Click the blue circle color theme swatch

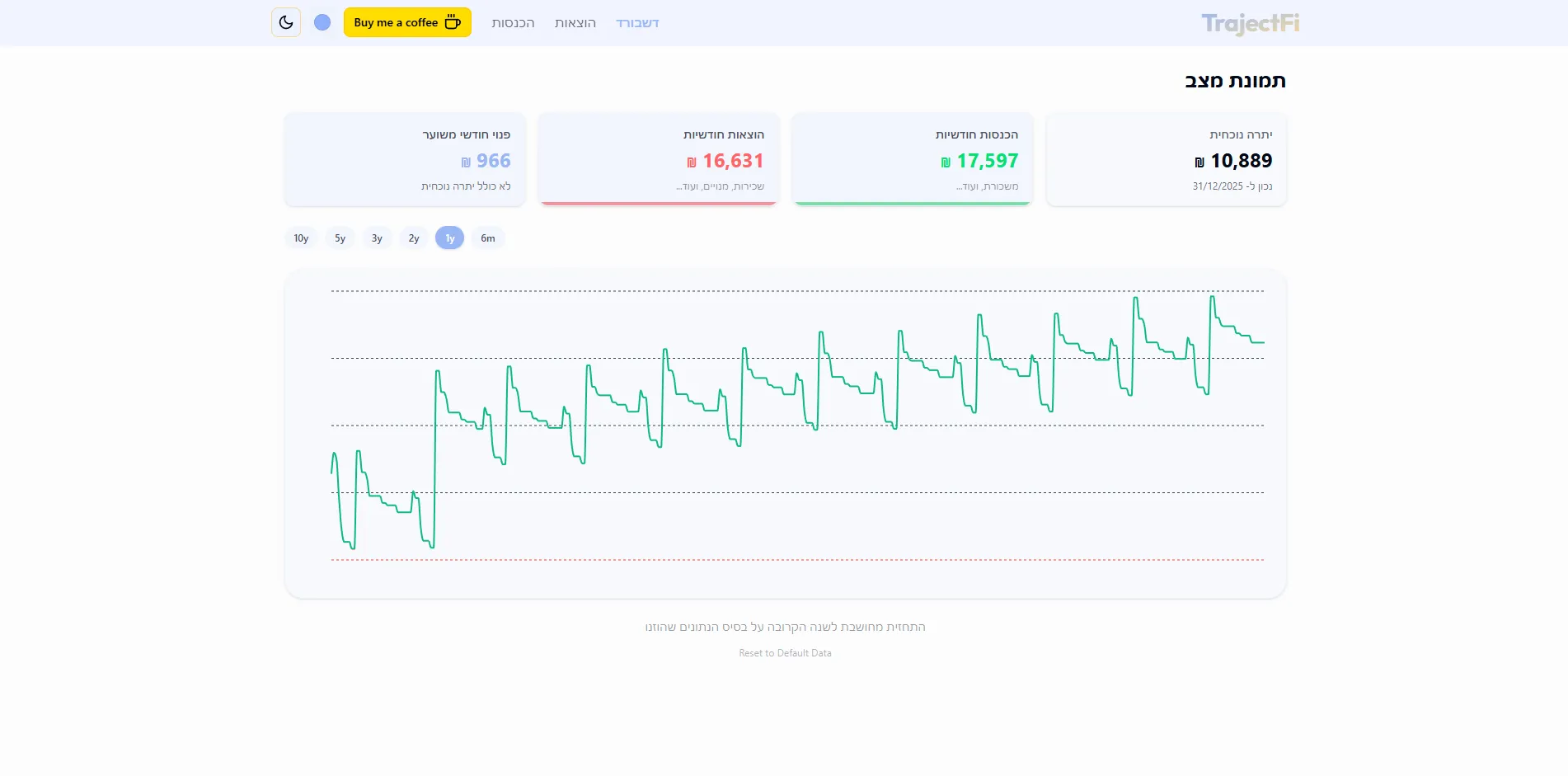coord(322,22)
